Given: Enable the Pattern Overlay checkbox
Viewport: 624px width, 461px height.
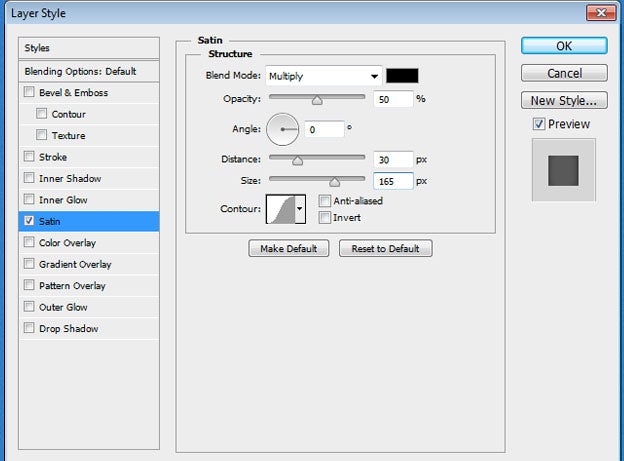Looking at the screenshot, I should [29, 285].
